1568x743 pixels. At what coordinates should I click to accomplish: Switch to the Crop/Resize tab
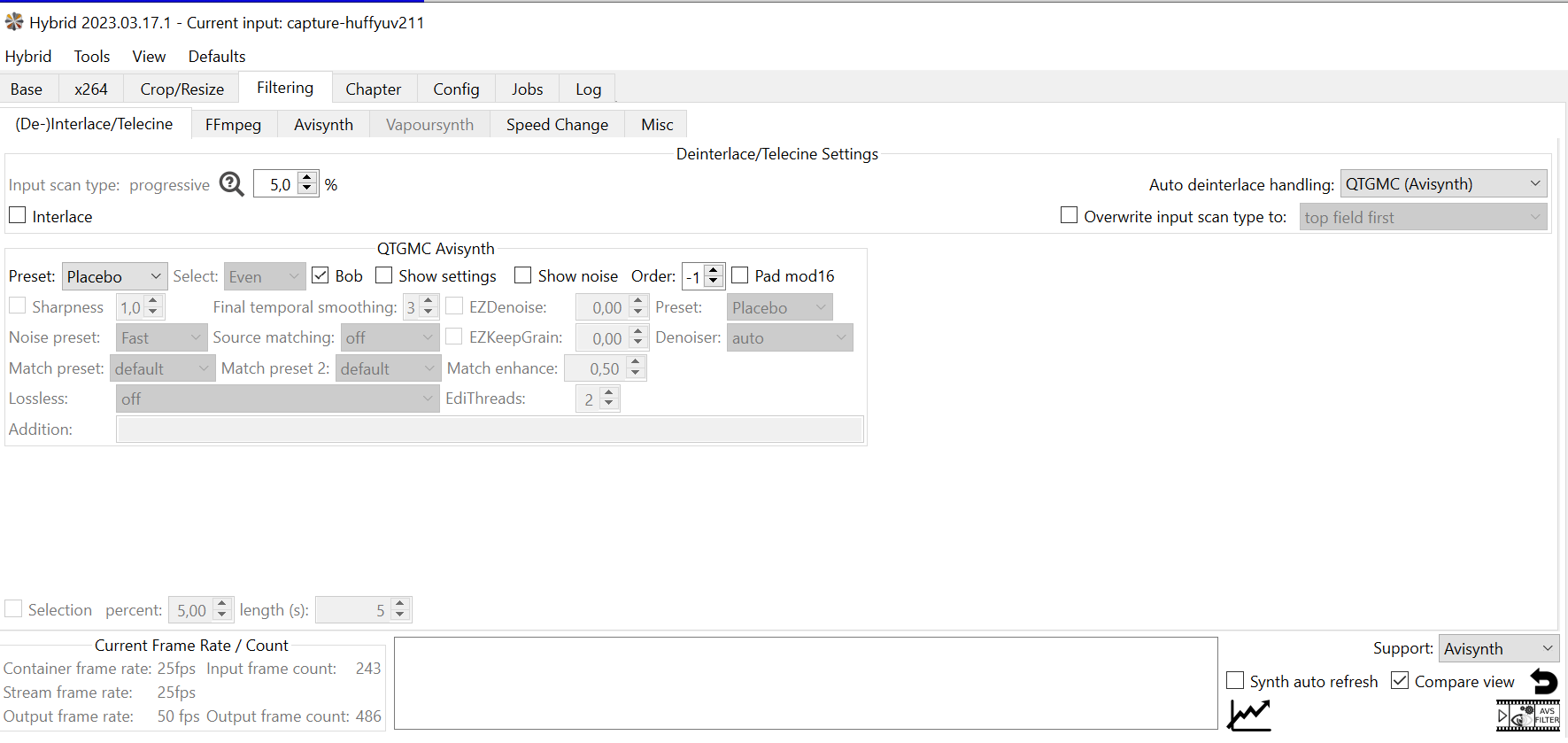coord(182,89)
